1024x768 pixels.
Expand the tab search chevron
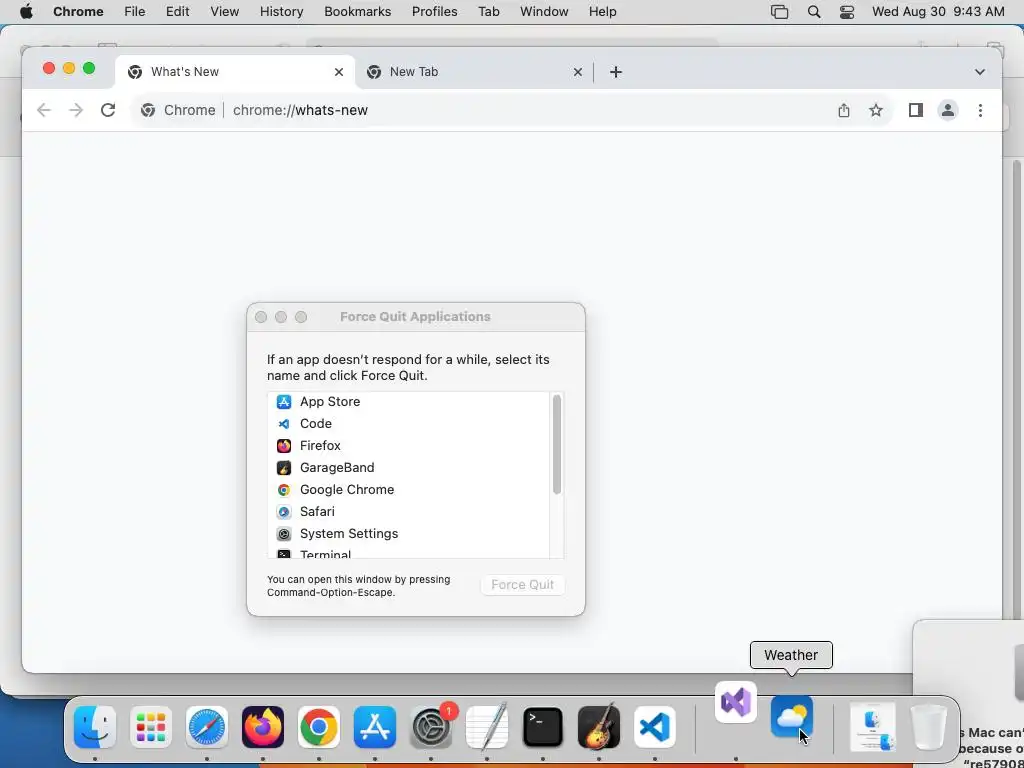click(980, 72)
